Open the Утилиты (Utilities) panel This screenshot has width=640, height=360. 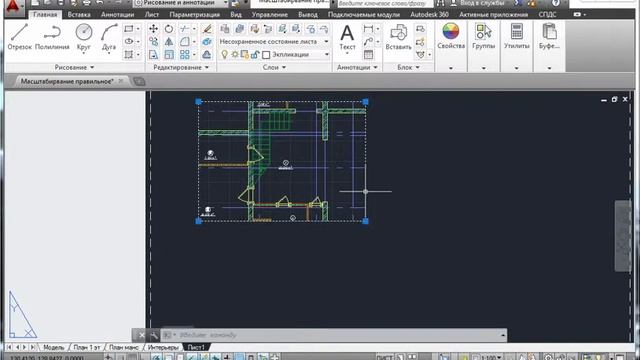point(517,36)
